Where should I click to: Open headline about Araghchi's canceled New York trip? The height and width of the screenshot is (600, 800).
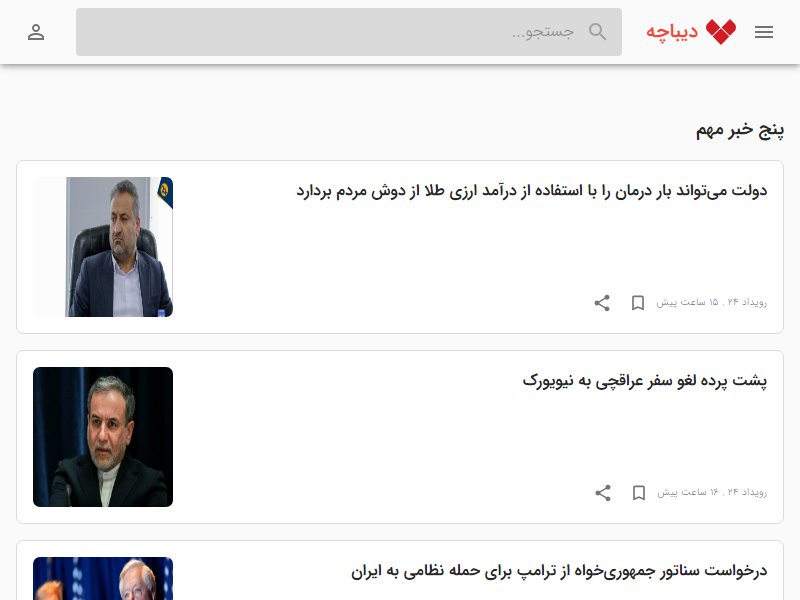(645, 381)
